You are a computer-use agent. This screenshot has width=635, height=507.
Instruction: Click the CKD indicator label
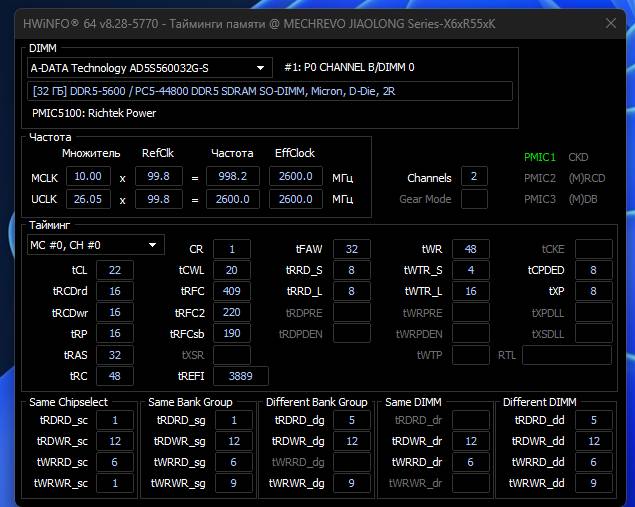pos(578,157)
